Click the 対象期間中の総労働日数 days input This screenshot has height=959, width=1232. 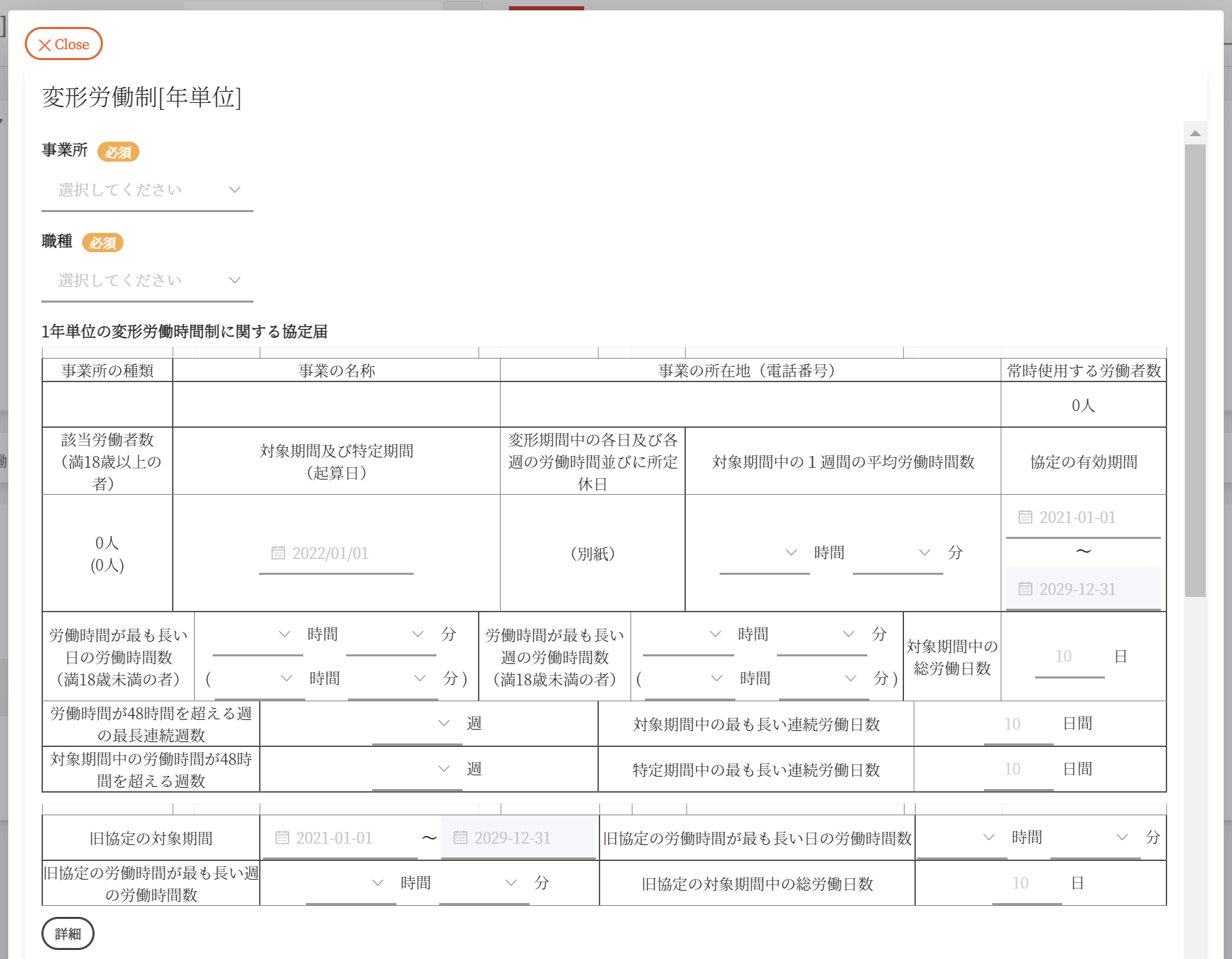1069,656
